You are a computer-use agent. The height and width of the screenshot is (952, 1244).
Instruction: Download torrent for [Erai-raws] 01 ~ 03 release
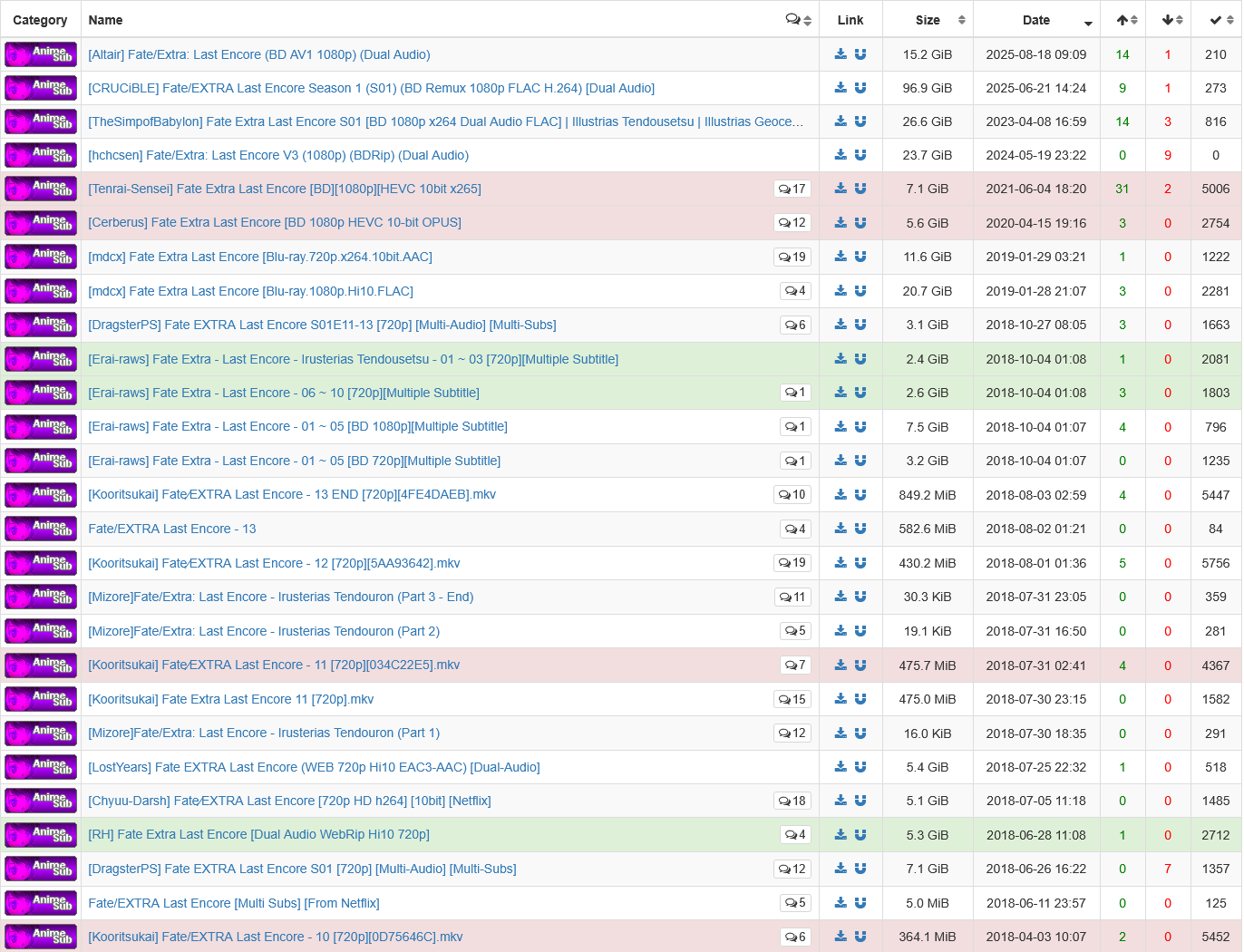[x=841, y=359]
